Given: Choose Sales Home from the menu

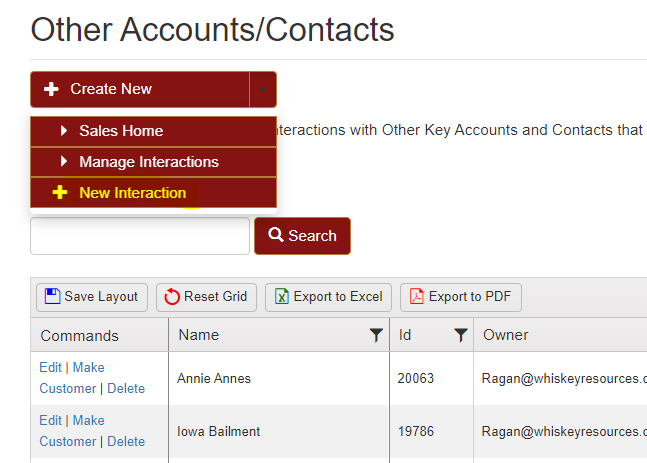Looking at the screenshot, I should (x=153, y=131).
